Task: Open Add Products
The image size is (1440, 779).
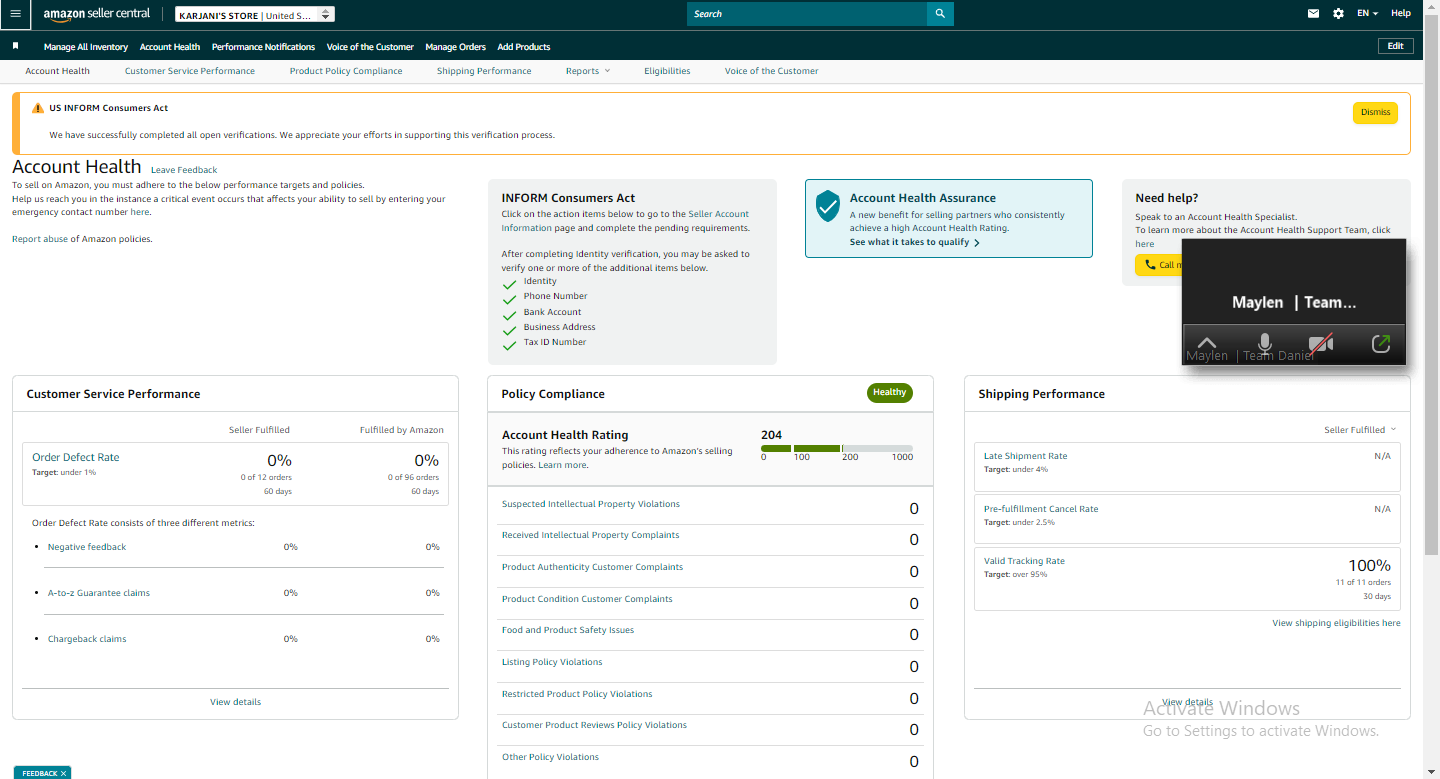Action: pyautogui.click(x=524, y=47)
